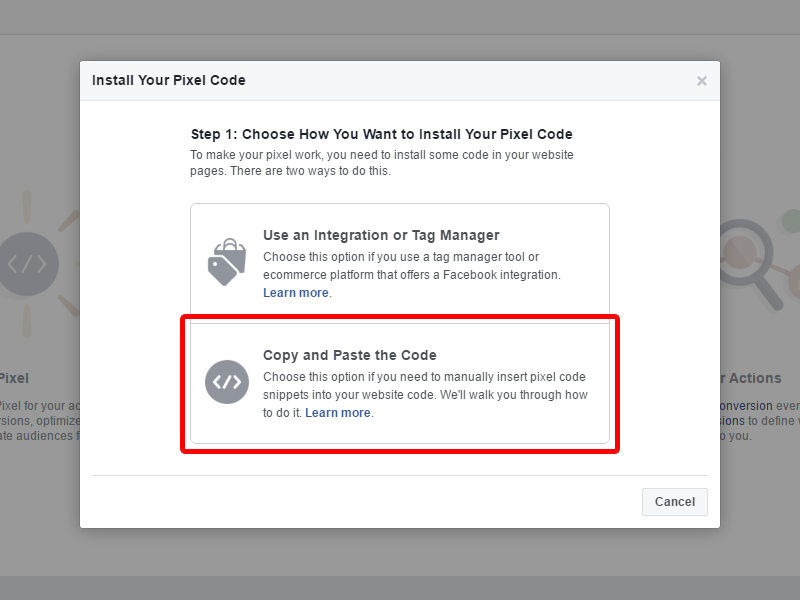Open Learn more link for tag manager
Screen dimensions: 800x600
[x=295, y=293]
